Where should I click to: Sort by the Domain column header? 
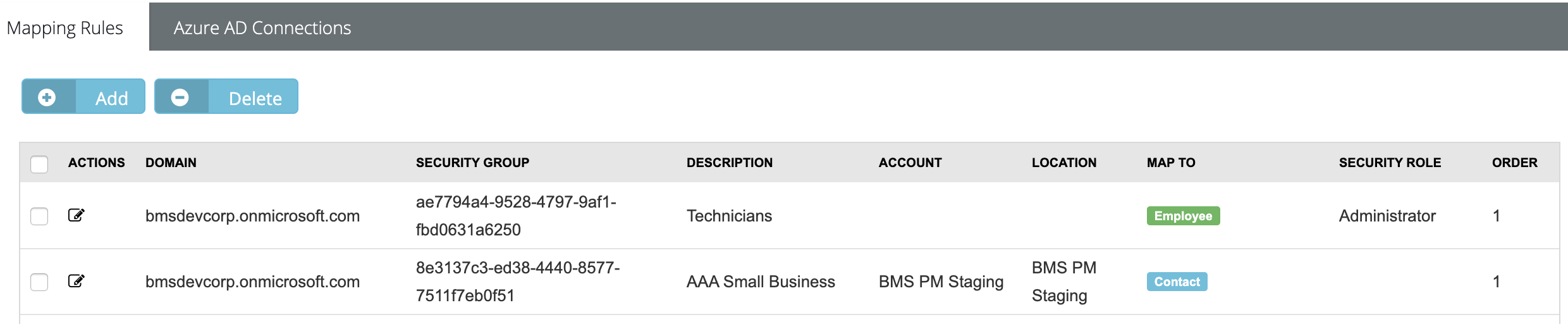171,163
